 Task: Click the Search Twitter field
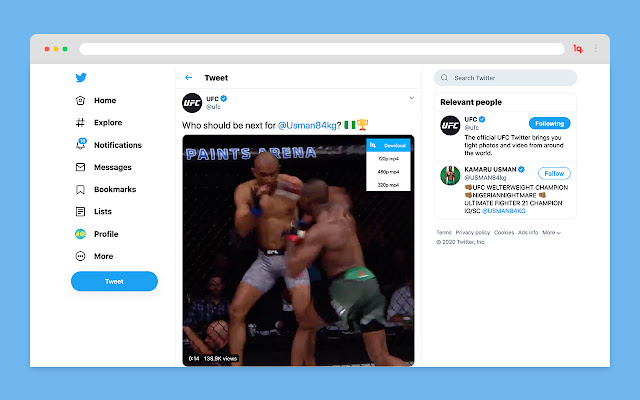(505, 78)
